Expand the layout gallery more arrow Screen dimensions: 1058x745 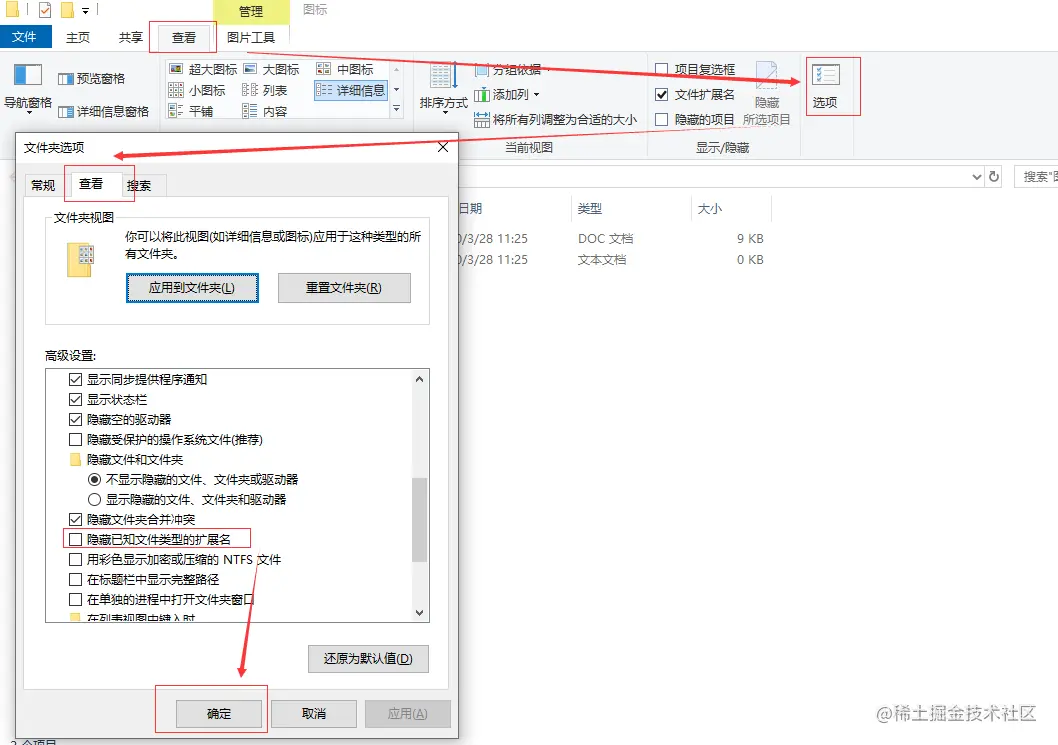click(397, 109)
